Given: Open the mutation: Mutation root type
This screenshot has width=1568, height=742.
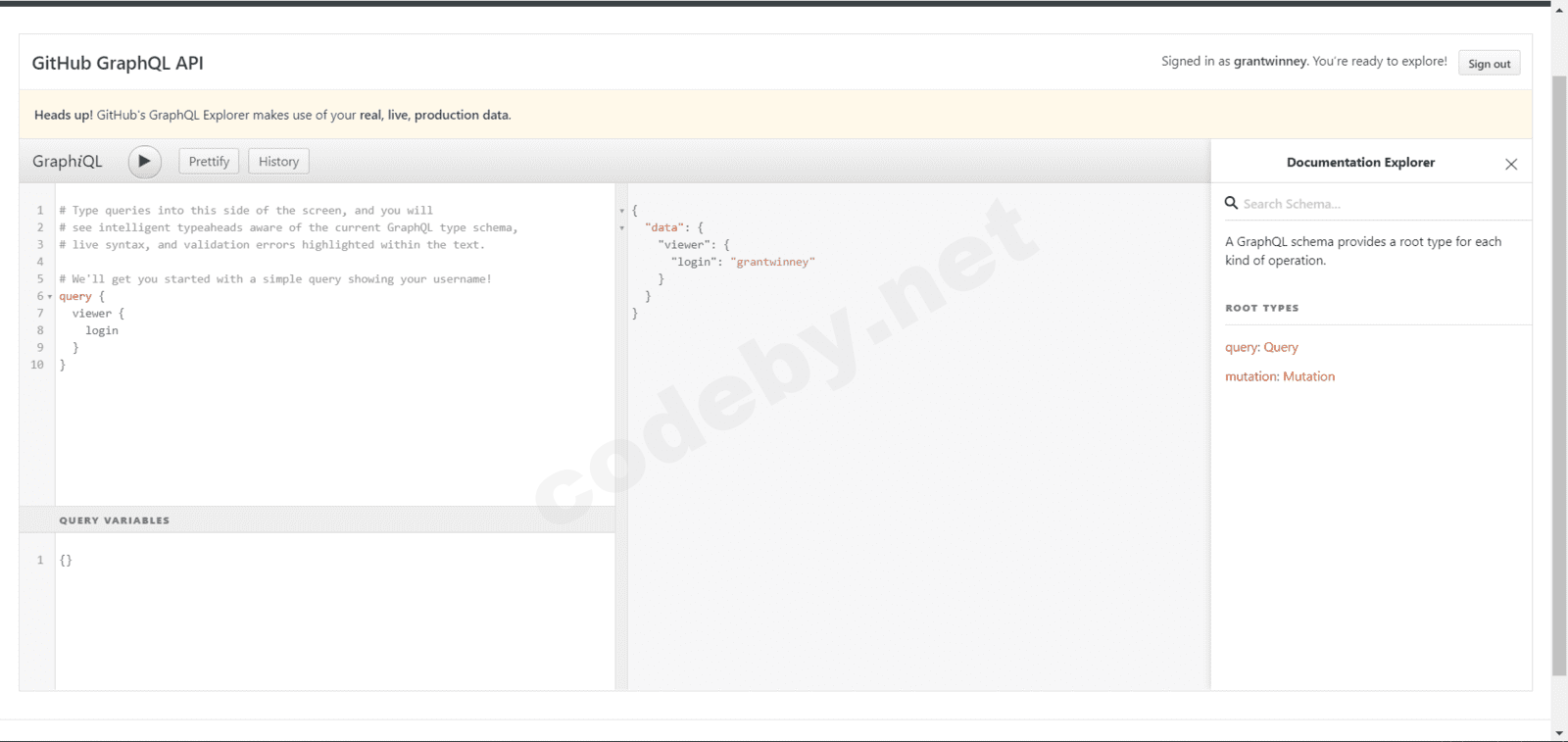Looking at the screenshot, I should (x=1280, y=376).
